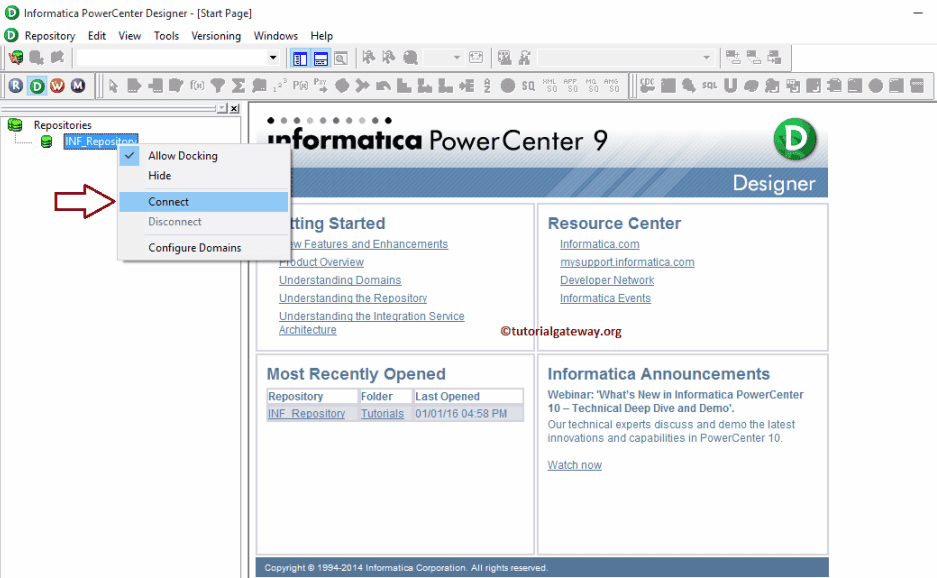
Task: Launch Workflow Manager with the W icon
Action: tap(57, 85)
